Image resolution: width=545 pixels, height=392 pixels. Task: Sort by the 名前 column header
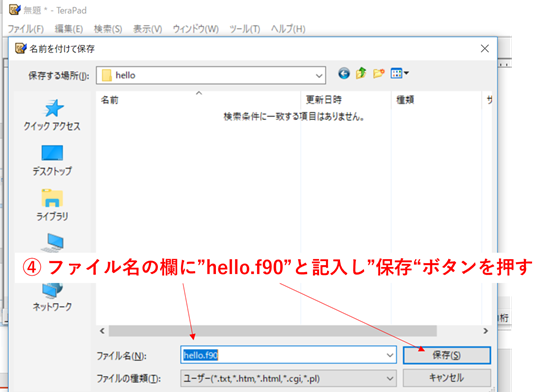(198, 100)
